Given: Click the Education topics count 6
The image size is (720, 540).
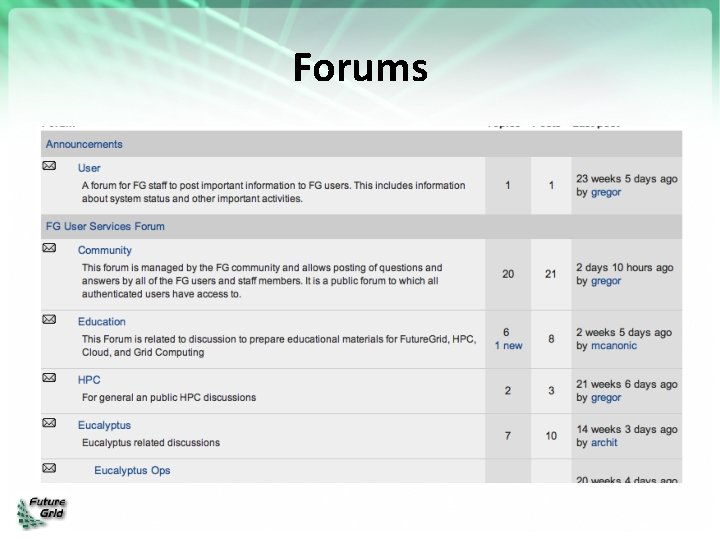Looking at the screenshot, I should (x=506, y=332).
